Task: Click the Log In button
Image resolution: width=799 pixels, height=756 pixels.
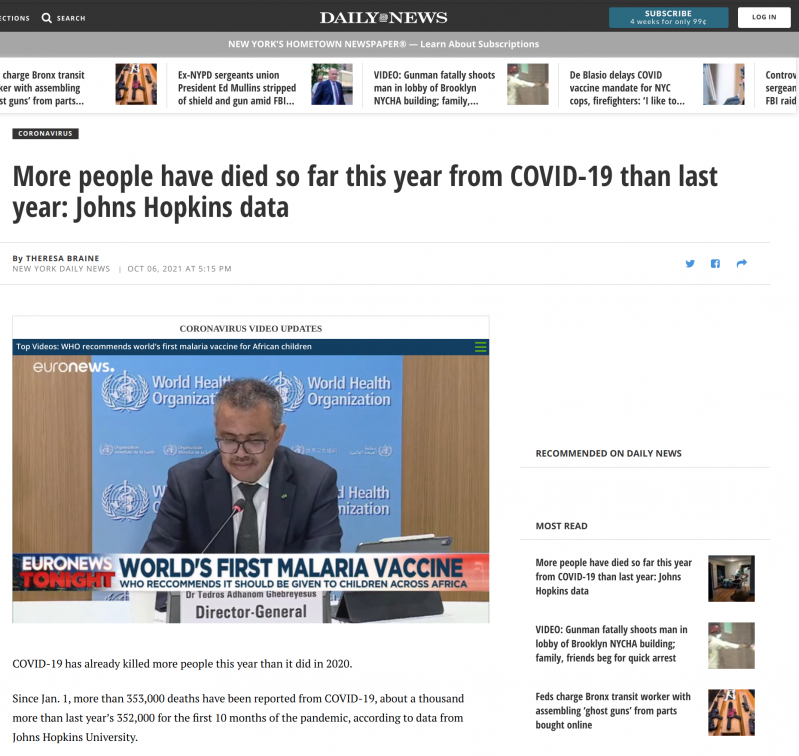Action: click(x=764, y=17)
